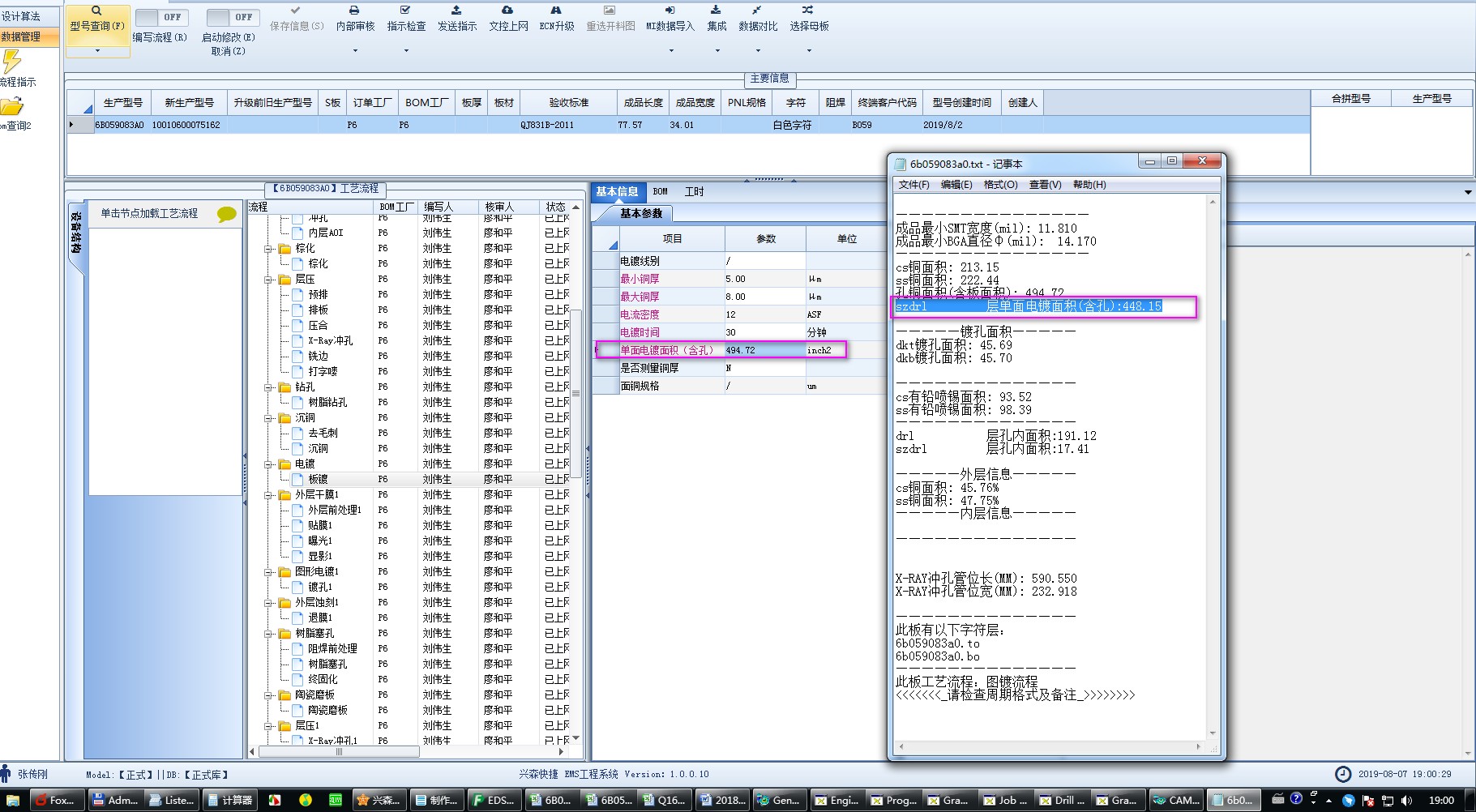Click the Notepad vertical scrollbar
Viewport: 1476px width, 812px height.
tap(1213, 467)
